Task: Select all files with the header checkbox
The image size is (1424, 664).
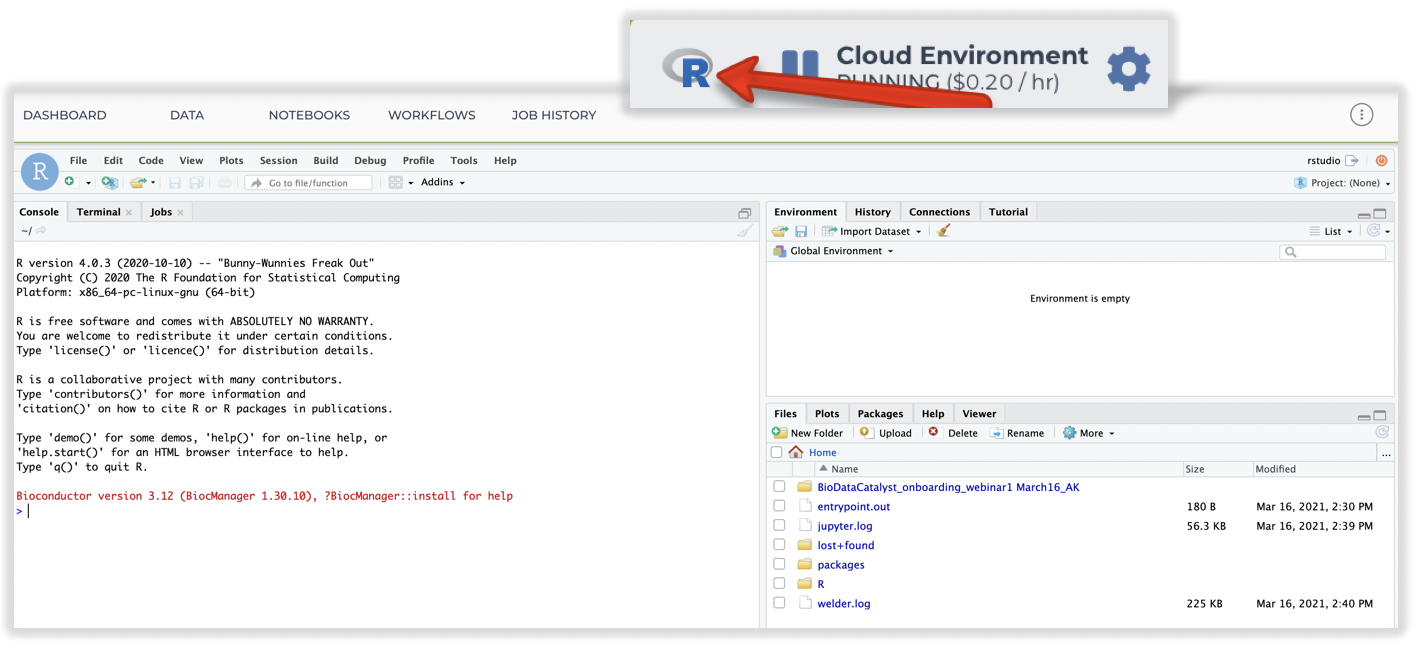Action: click(776, 453)
